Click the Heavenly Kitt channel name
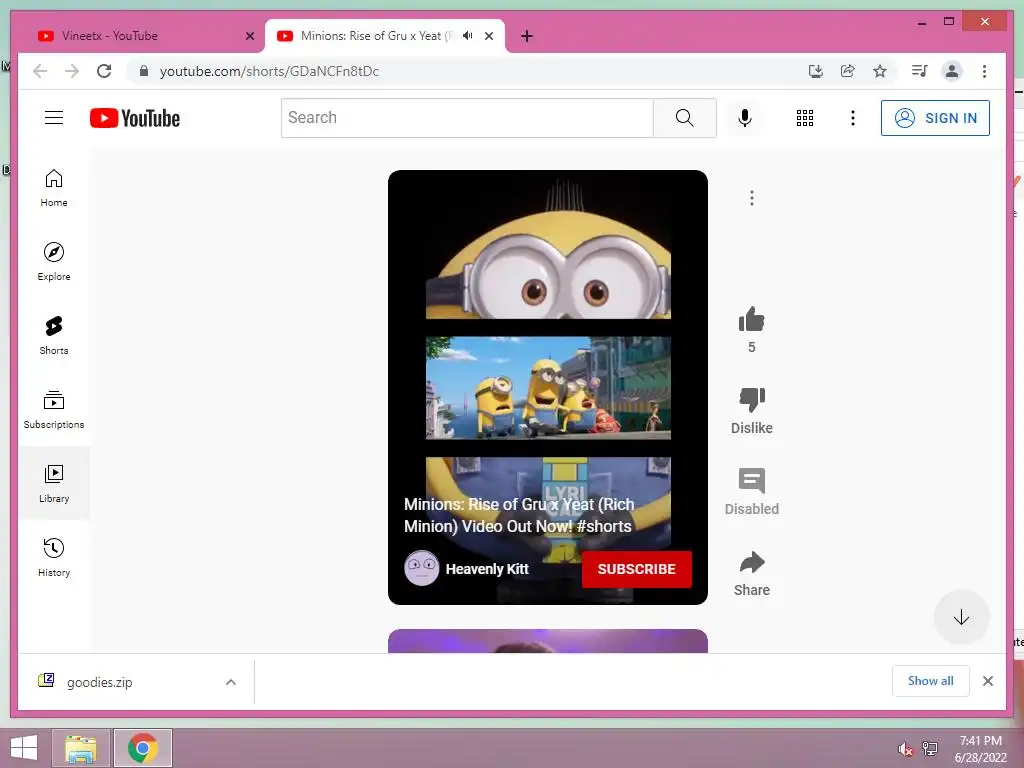1024x768 pixels. (487, 569)
